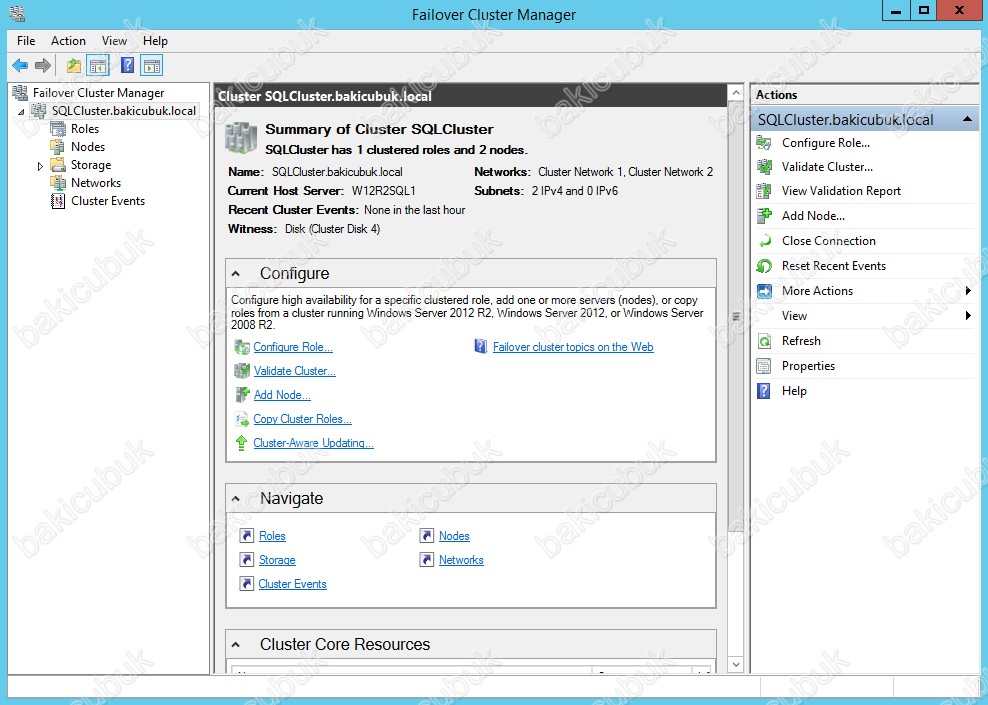Open the More Actions submenu arrow
The width and height of the screenshot is (988, 705).
click(968, 290)
